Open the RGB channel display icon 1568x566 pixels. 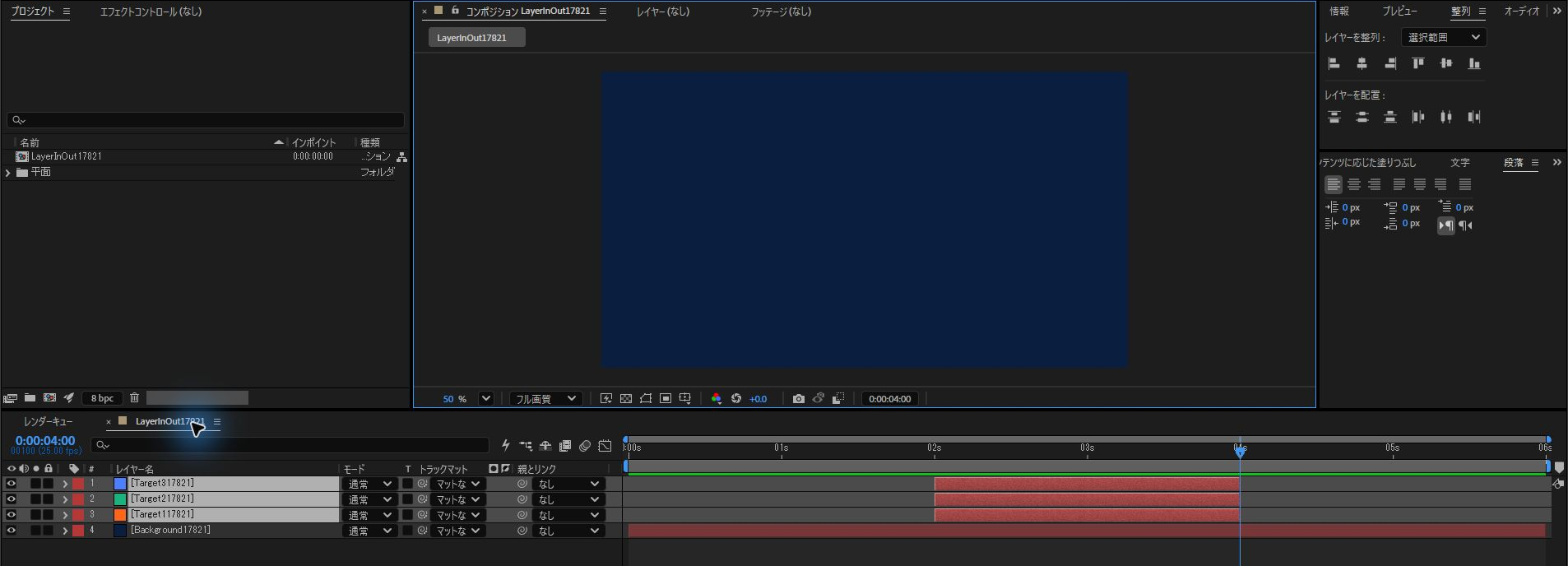click(717, 399)
